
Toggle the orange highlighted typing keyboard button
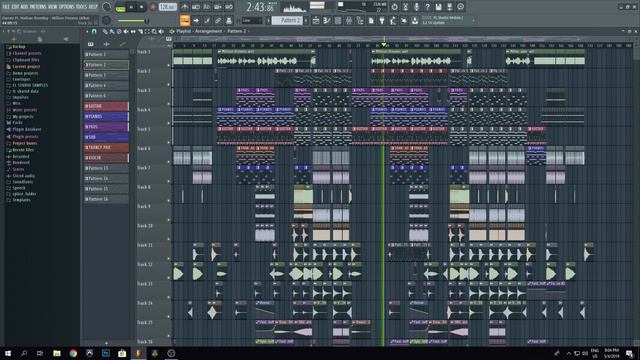(185, 20)
